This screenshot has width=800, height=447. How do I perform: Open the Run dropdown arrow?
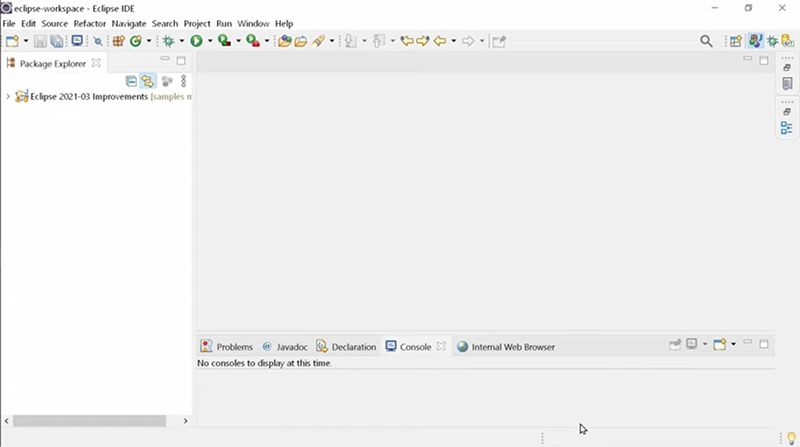pyautogui.click(x=210, y=41)
